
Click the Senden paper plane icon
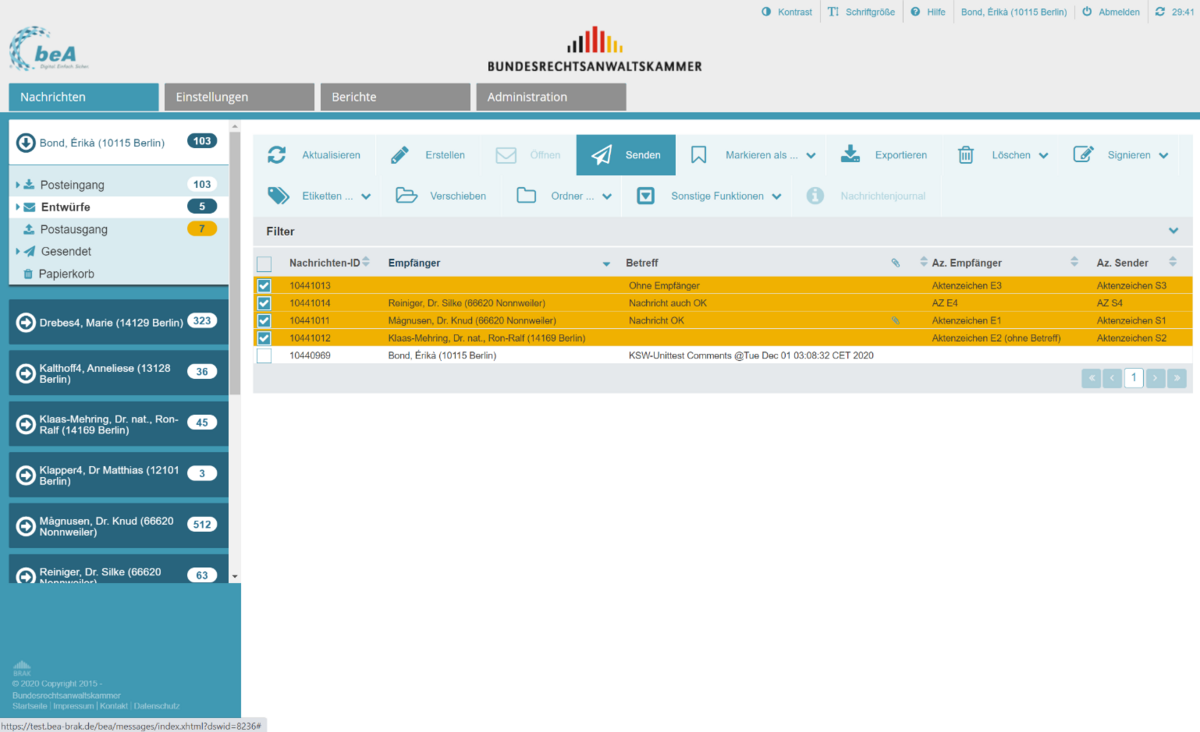[601, 155]
